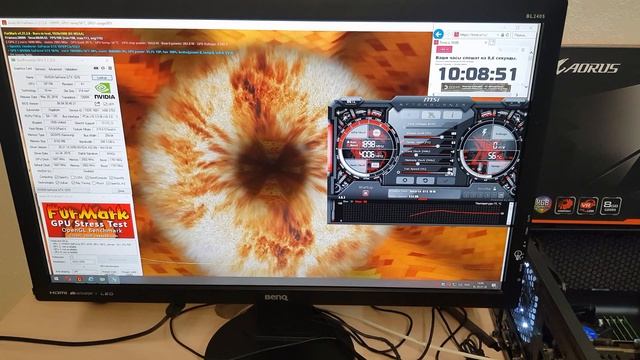Image resolution: width=640 pixels, height=360 pixels.
Task: Adjust the Fan Speed slider in Afterburner
Action: coord(427,172)
